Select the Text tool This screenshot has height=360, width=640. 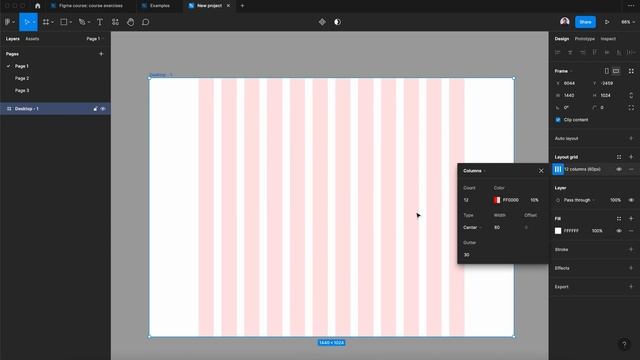100,22
